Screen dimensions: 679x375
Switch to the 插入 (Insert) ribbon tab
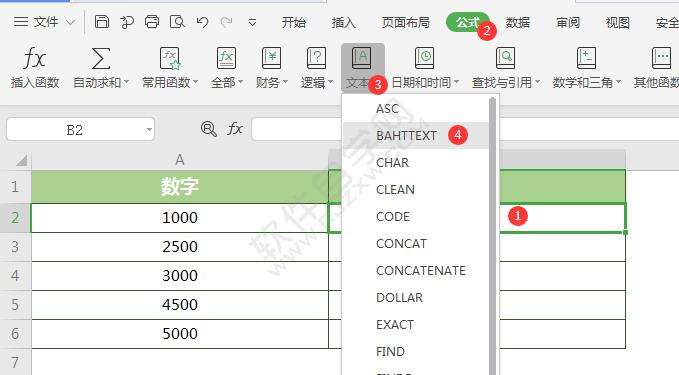(x=343, y=23)
